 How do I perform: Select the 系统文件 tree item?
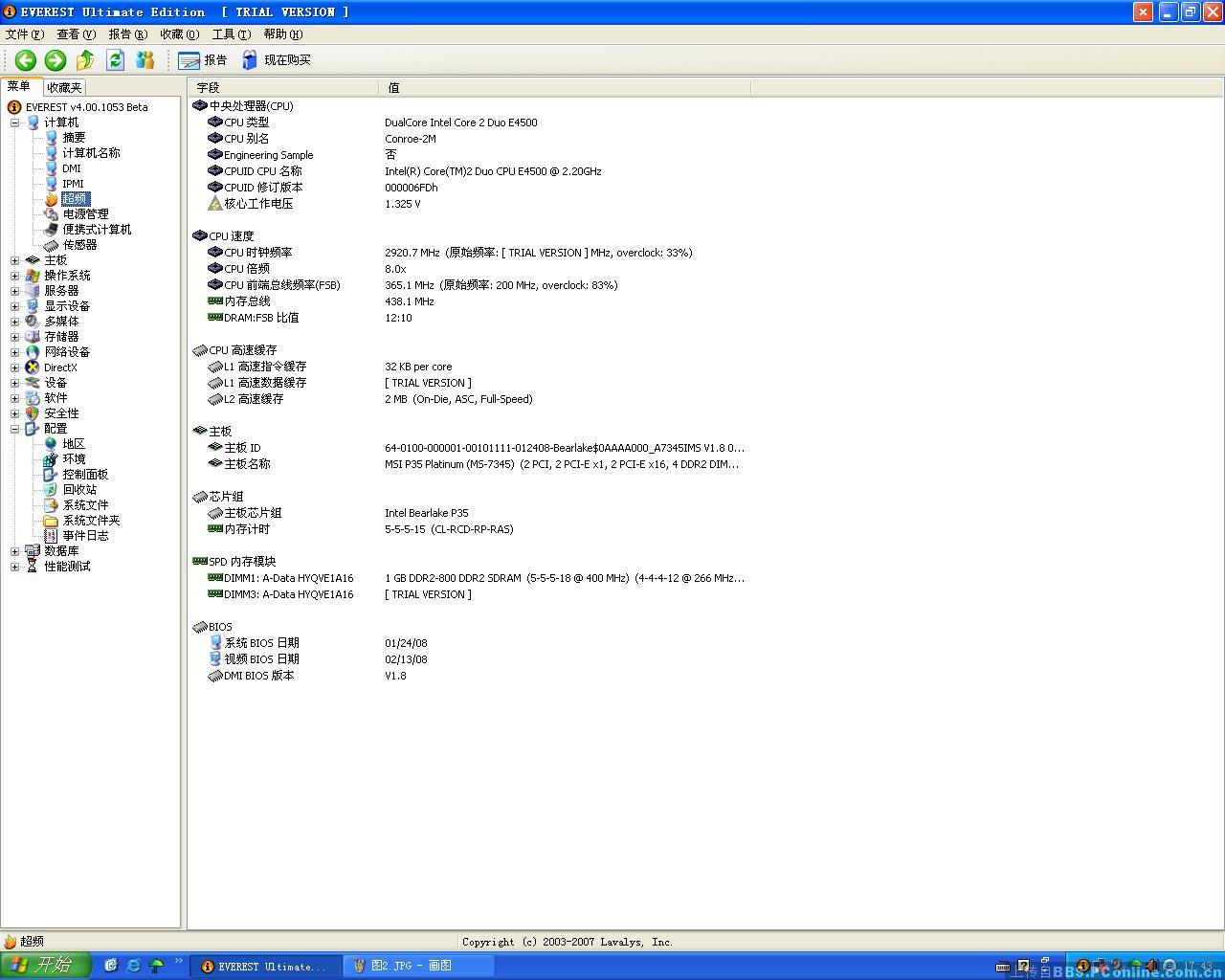[85, 505]
